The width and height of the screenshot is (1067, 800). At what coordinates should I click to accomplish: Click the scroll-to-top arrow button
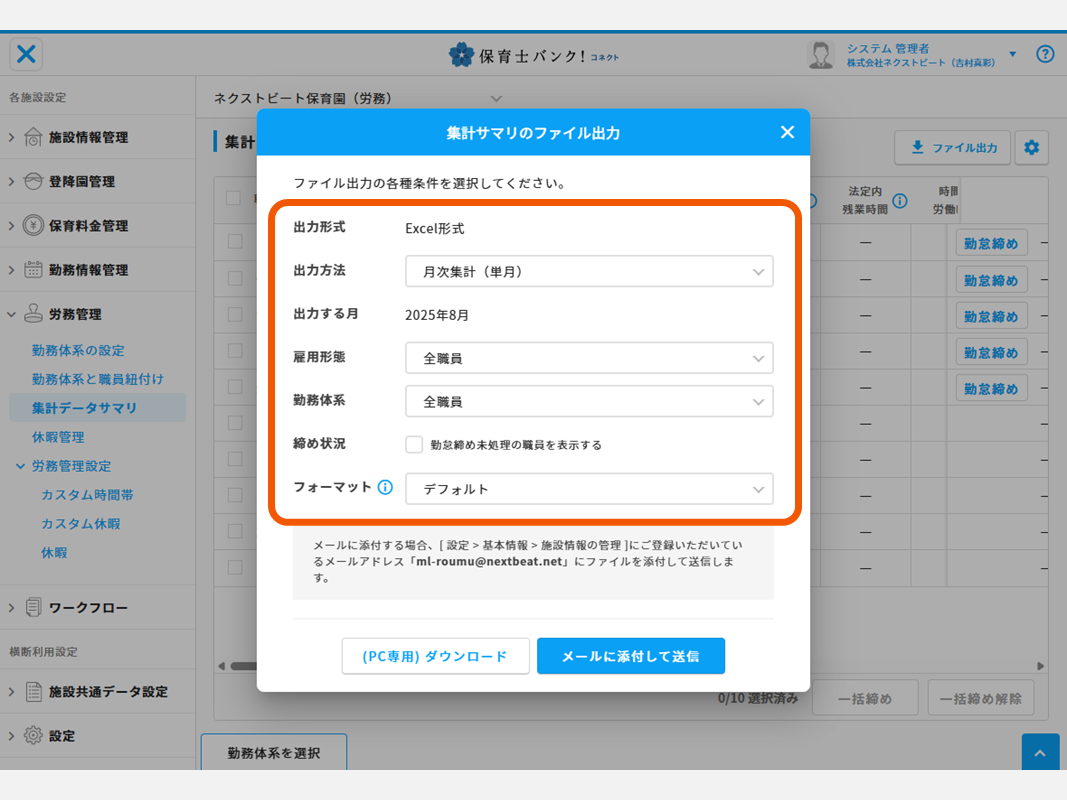tap(1040, 753)
